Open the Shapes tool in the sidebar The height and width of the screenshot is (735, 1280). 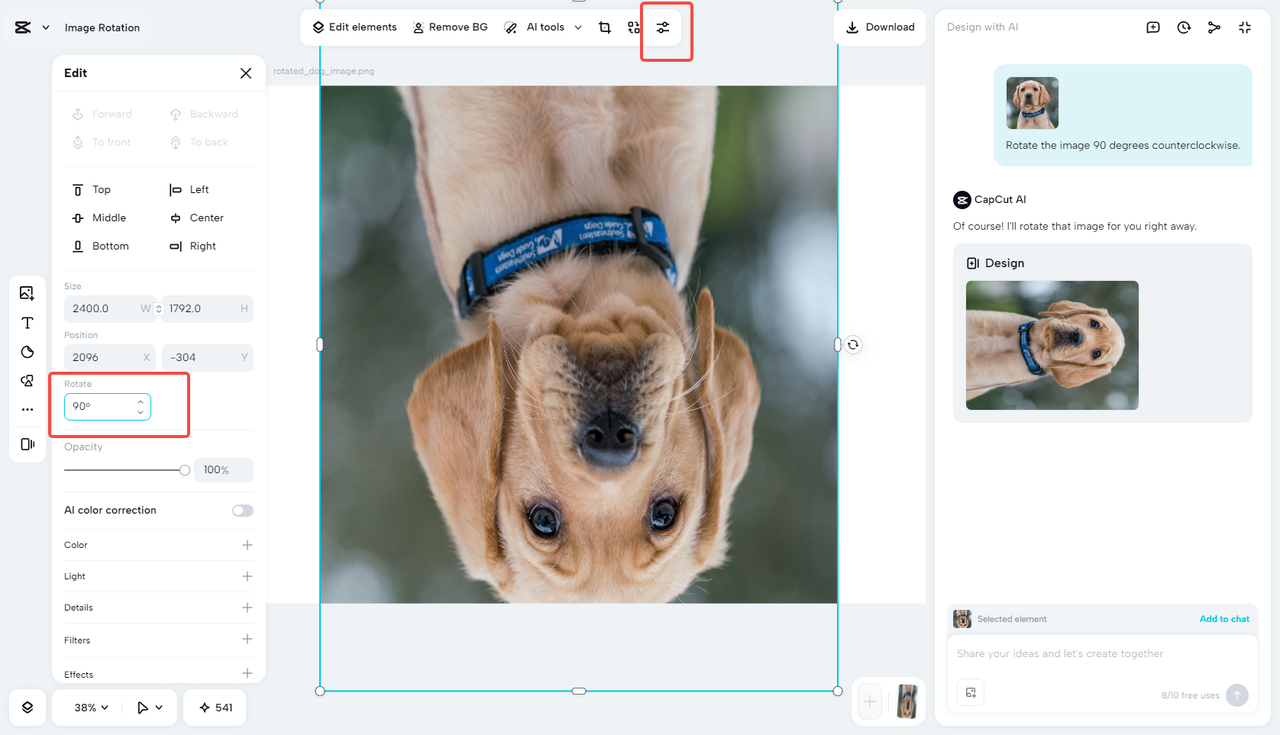(27, 352)
